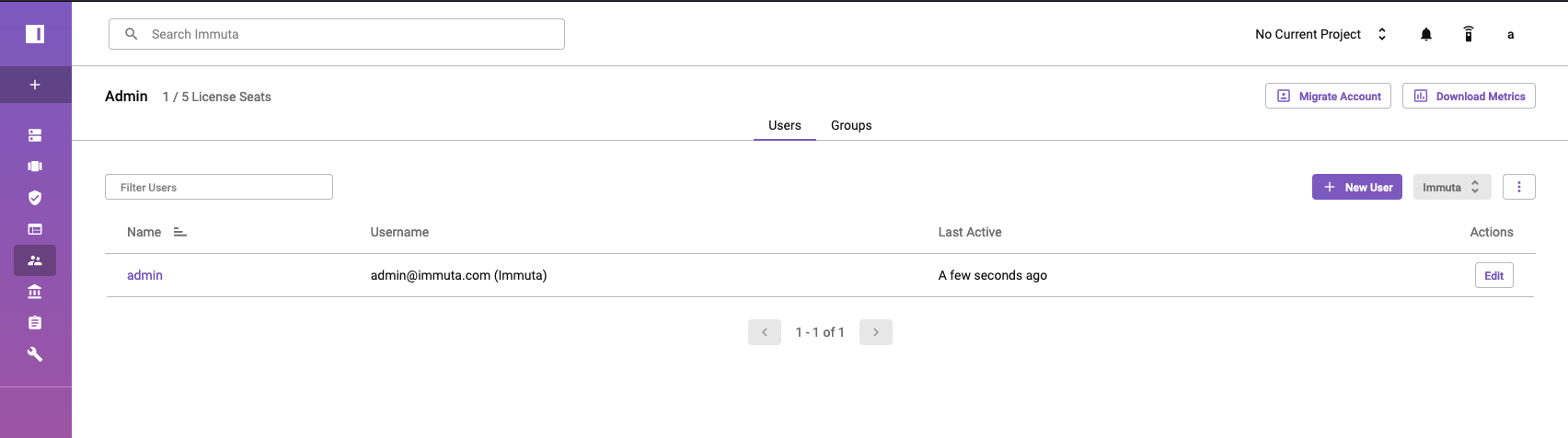The height and width of the screenshot is (438, 1568).
Task: Open the notifications bell icon
Action: click(x=1426, y=34)
